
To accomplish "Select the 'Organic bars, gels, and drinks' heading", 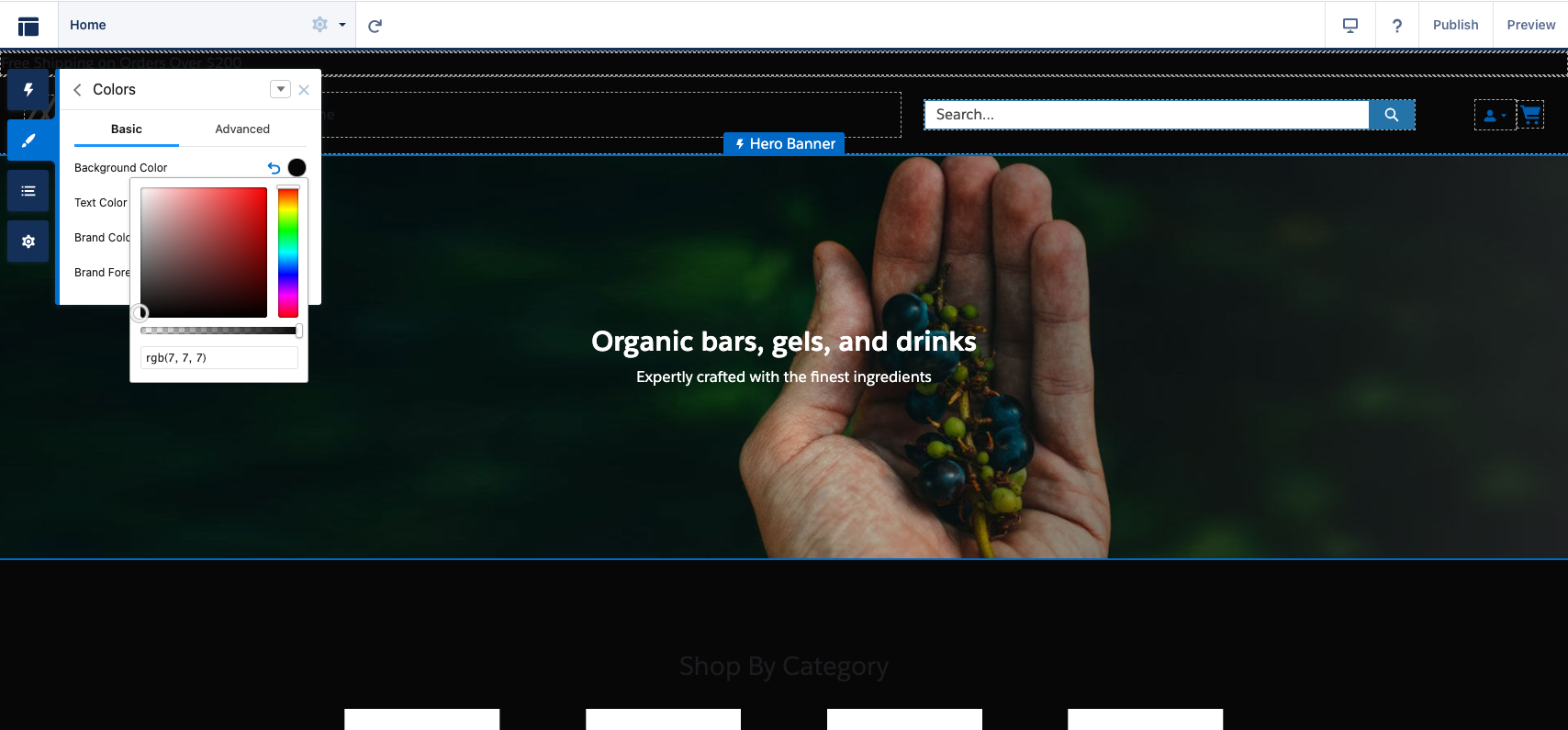I will pyautogui.click(x=784, y=342).
